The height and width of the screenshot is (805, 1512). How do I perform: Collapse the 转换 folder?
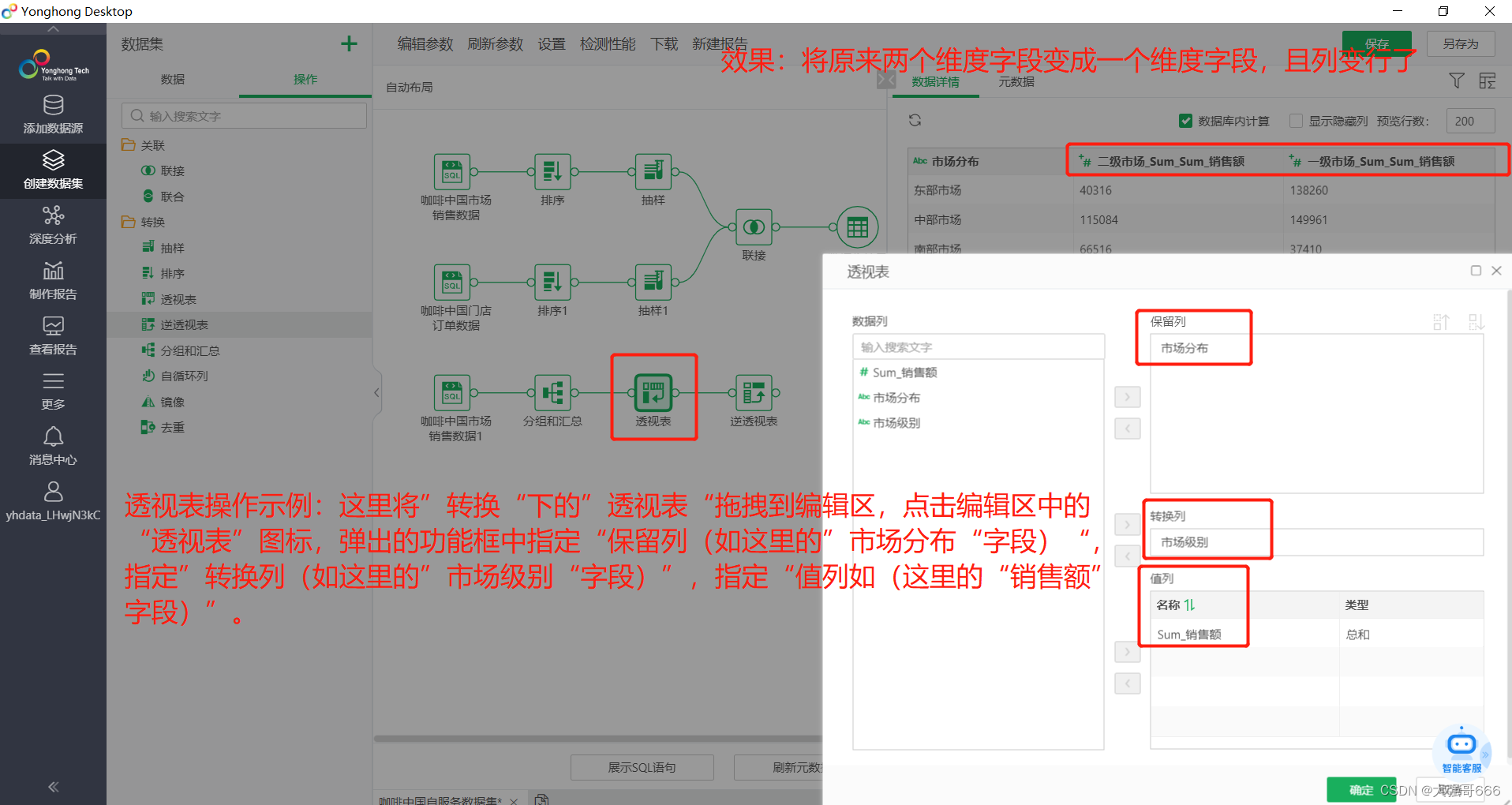(x=129, y=222)
